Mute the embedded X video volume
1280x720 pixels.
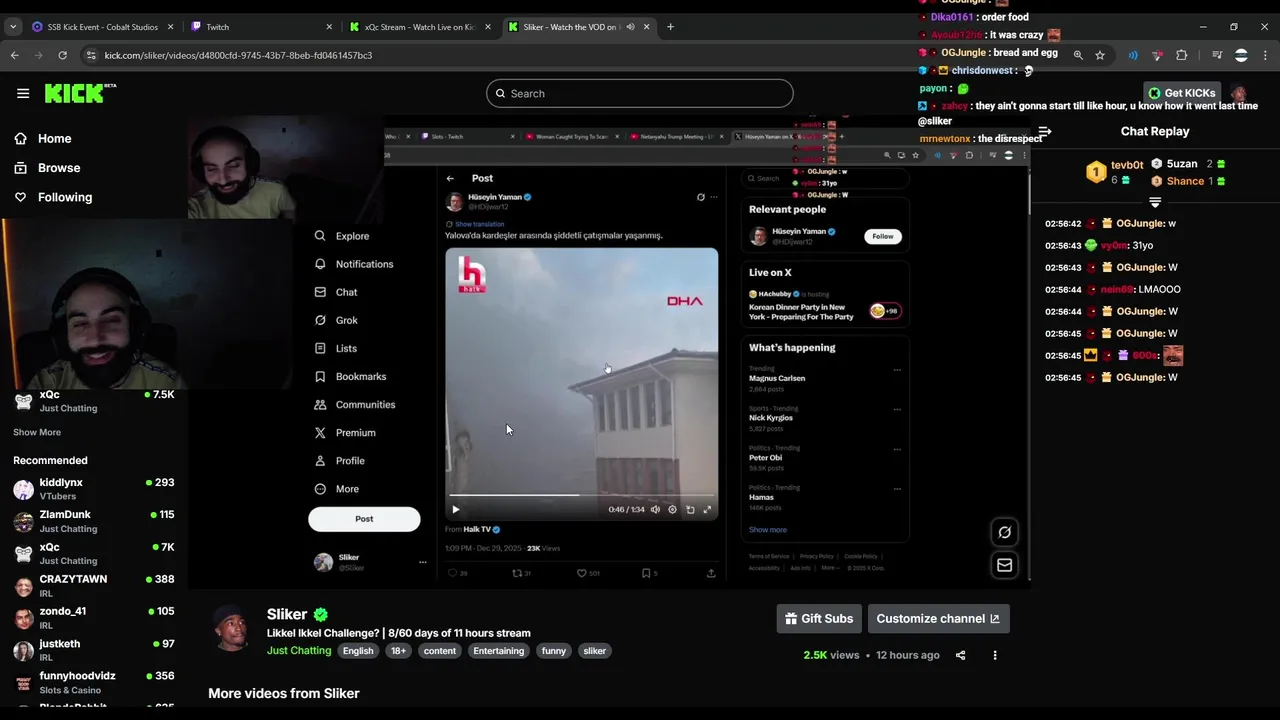click(655, 509)
